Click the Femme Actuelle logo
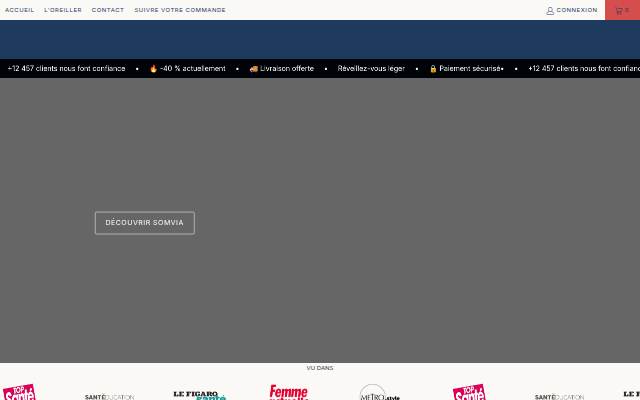The image size is (640, 400). 289,393
